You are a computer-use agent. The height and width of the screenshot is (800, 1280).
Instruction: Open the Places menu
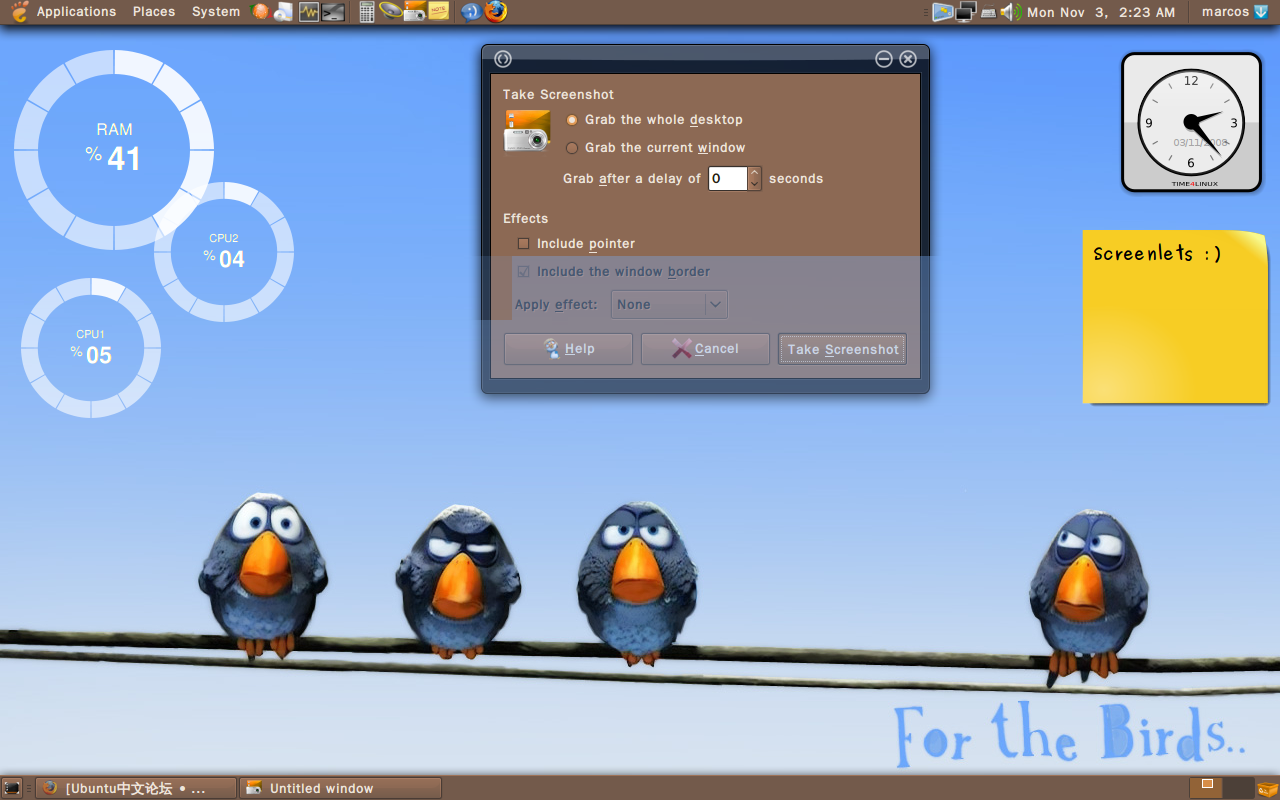(154, 12)
